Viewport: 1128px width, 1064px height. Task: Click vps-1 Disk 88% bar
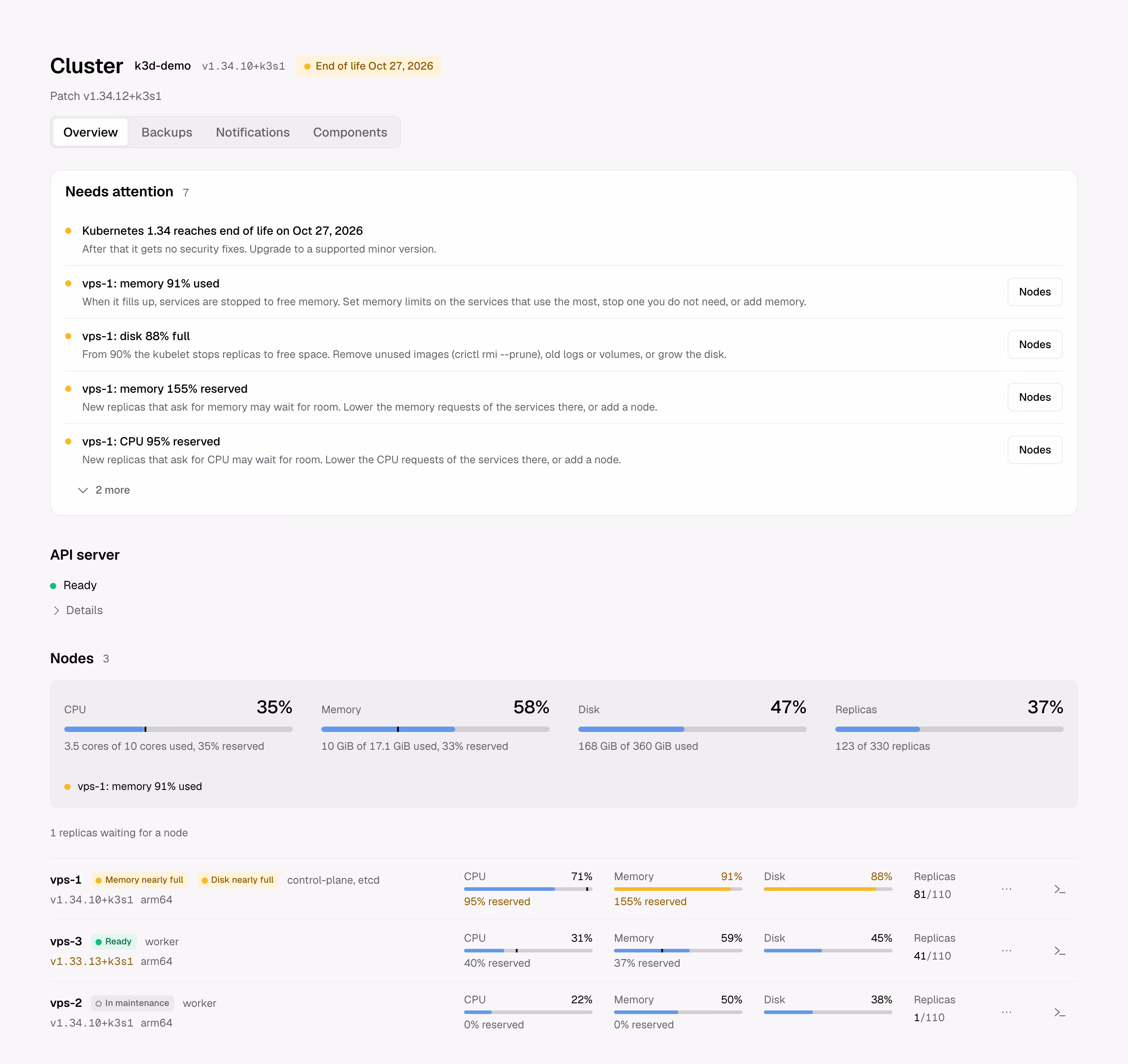tap(828, 889)
